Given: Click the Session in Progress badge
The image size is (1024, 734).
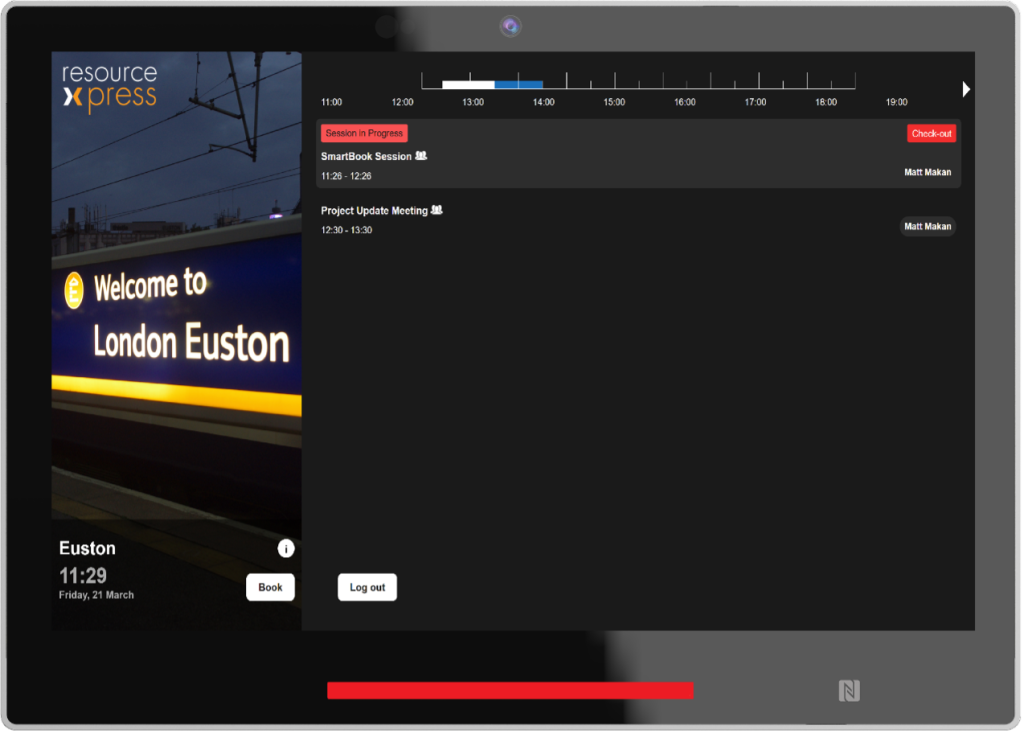Looking at the screenshot, I should click(364, 133).
